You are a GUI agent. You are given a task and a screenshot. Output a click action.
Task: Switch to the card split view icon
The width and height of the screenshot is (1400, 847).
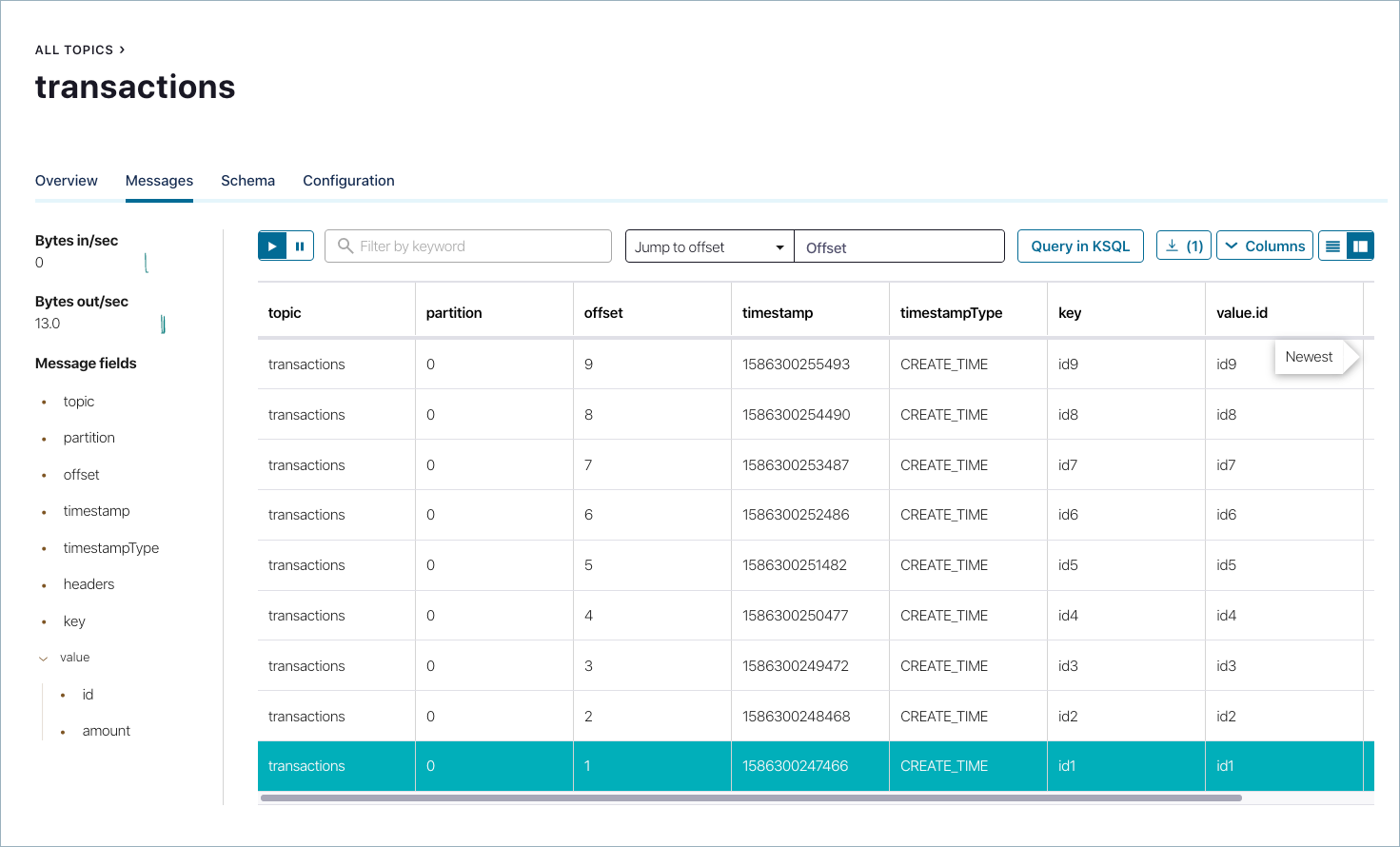point(1360,246)
